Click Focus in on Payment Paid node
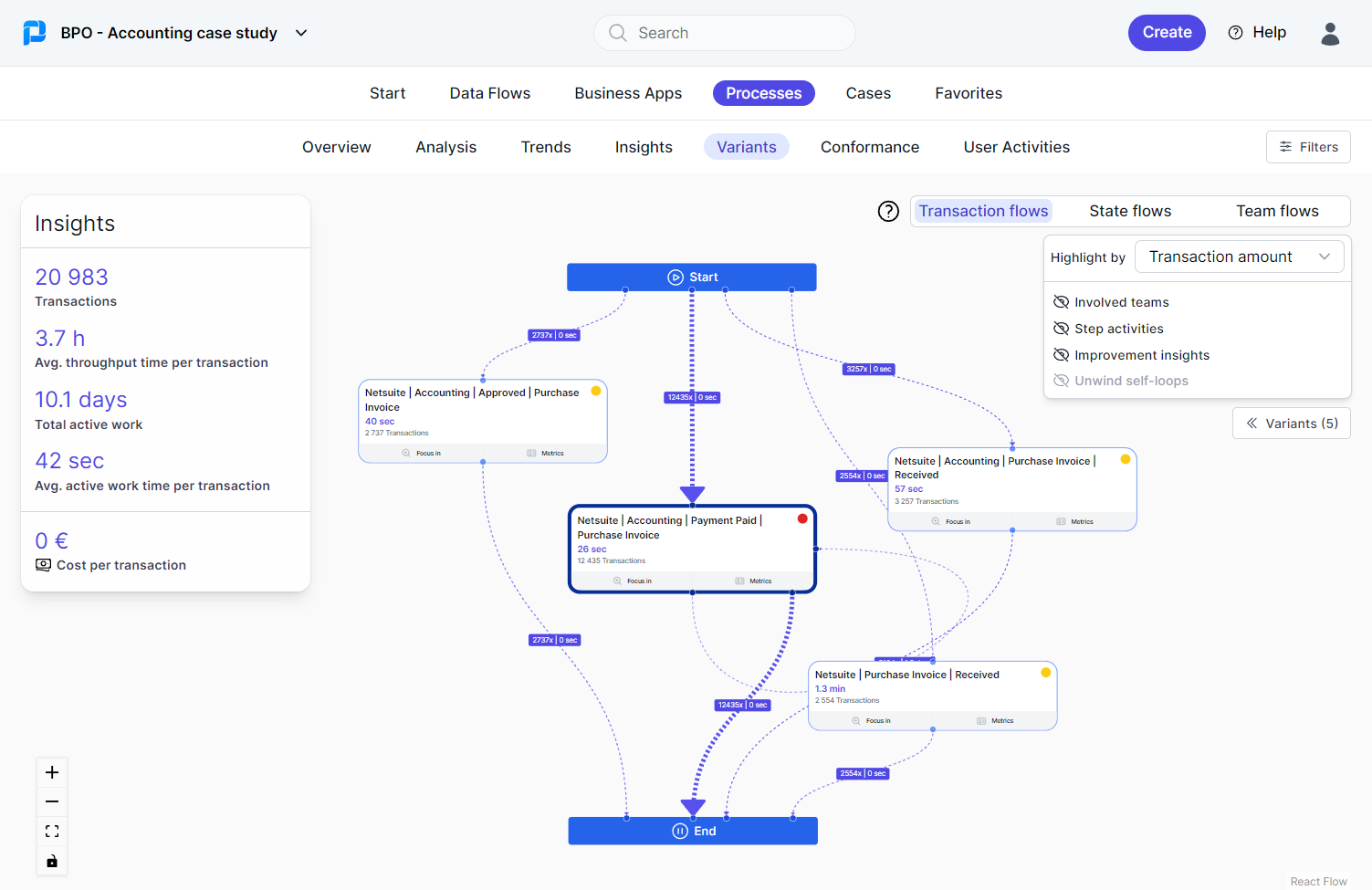1372x890 pixels. [634, 581]
